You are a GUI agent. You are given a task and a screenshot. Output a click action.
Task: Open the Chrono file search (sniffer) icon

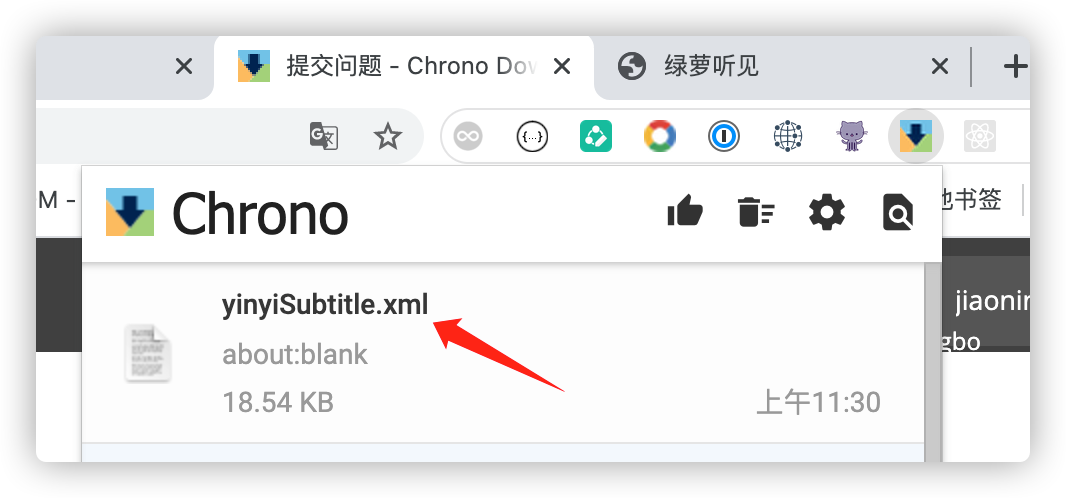897,212
